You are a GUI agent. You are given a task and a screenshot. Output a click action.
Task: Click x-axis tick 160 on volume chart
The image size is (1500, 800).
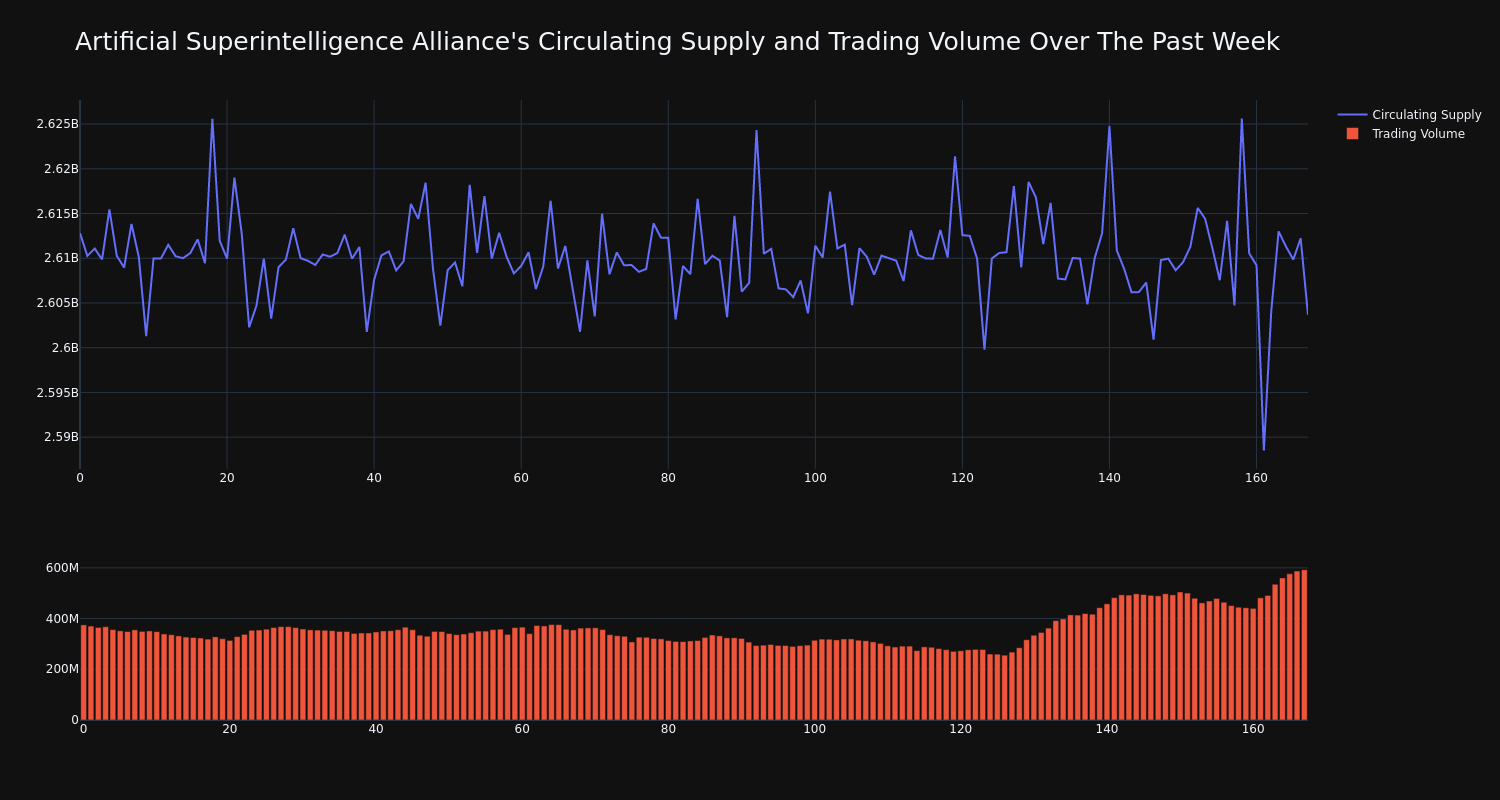click(x=1253, y=729)
